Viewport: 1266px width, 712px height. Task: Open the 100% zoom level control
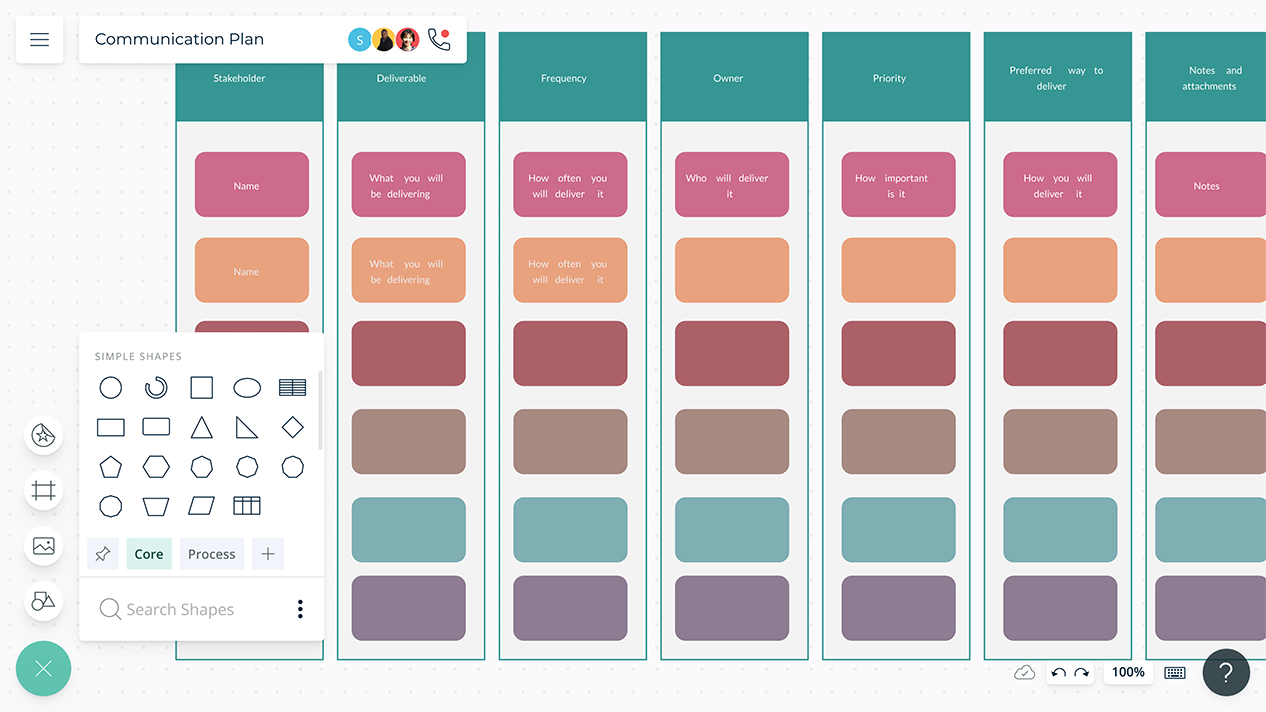(x=1128, y=673)
